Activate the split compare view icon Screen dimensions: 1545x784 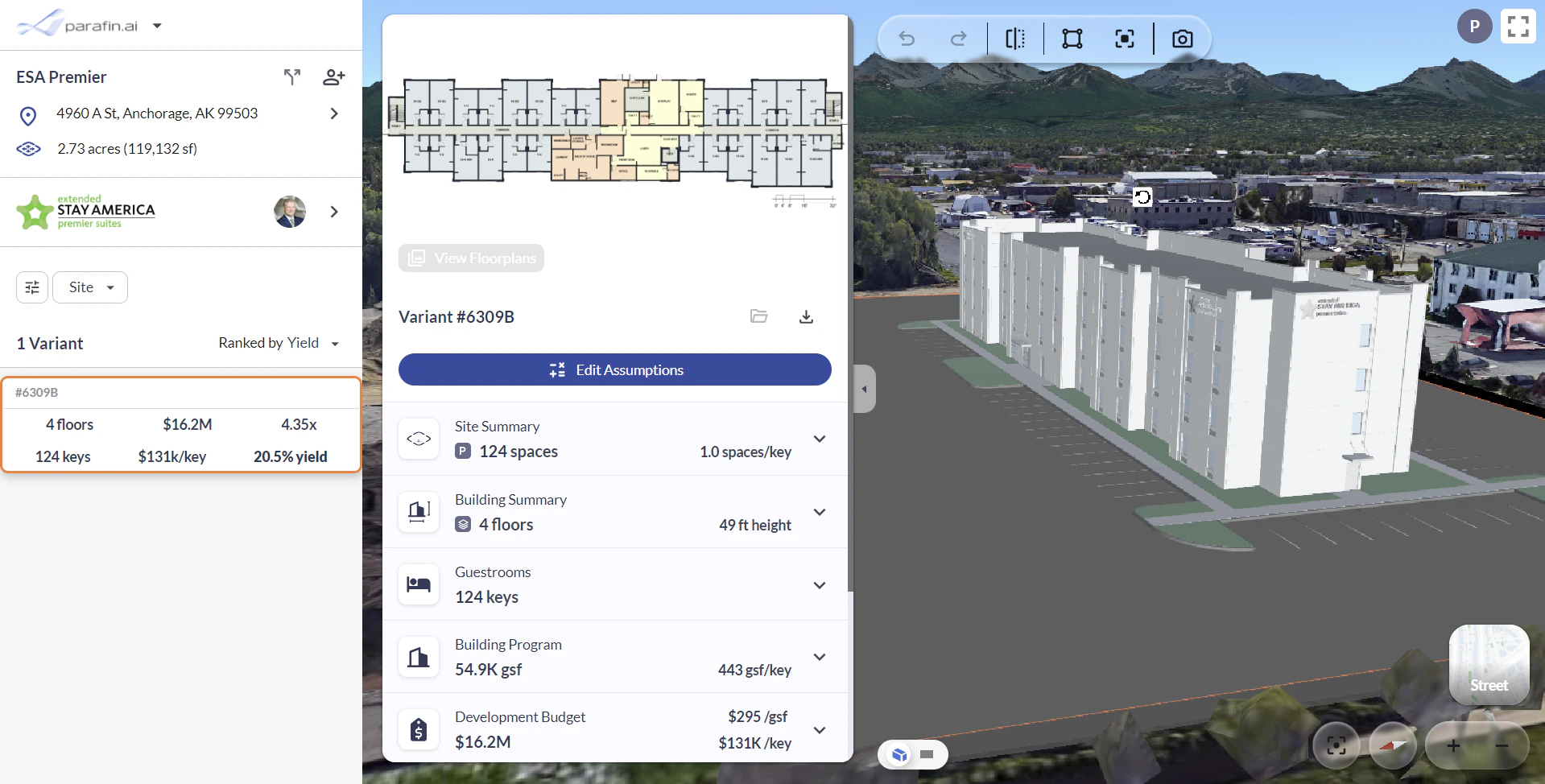1015,39
